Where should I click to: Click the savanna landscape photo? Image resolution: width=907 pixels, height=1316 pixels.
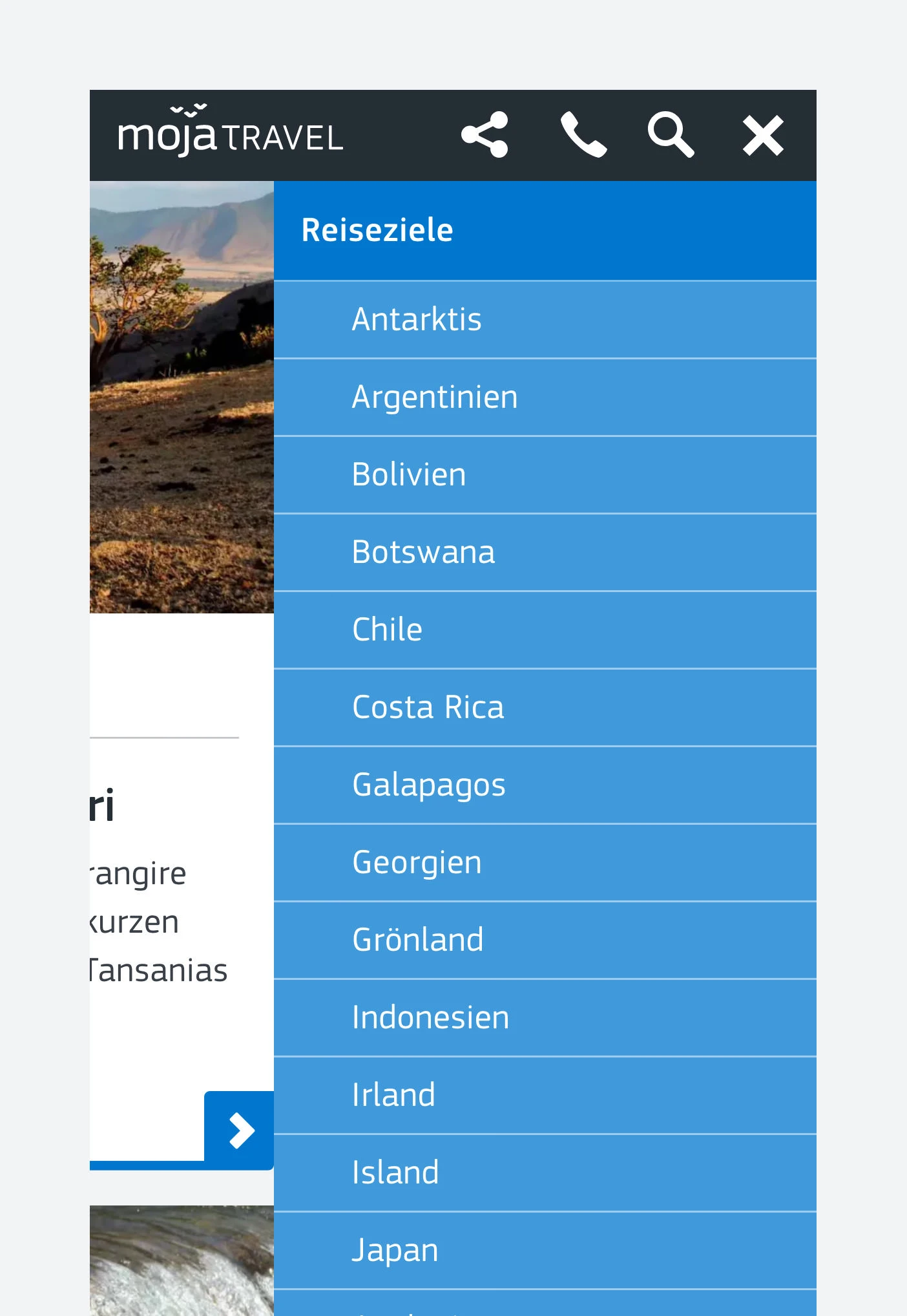click(x=182, y=397)
